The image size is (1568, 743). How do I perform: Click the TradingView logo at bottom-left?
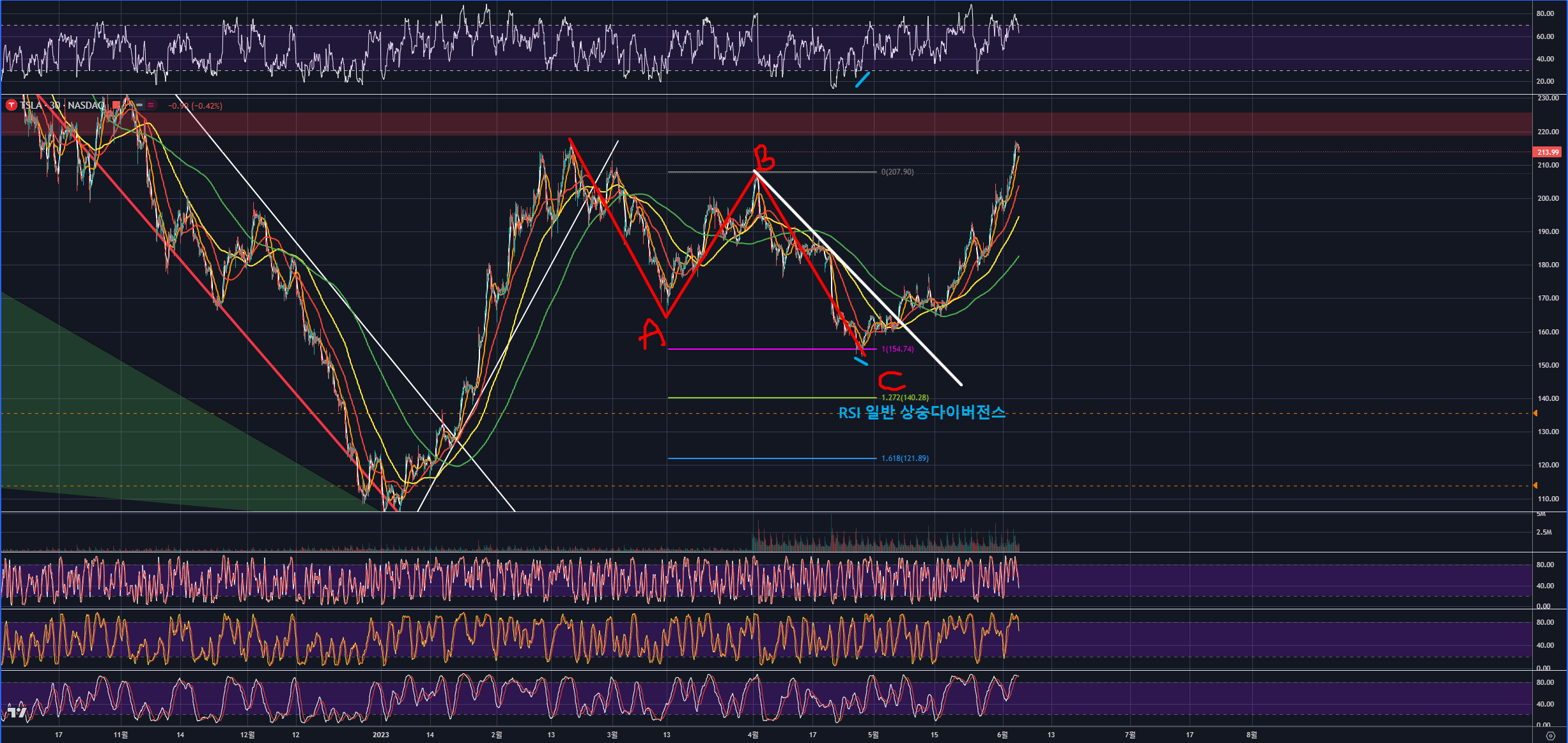tap(16, 712)
